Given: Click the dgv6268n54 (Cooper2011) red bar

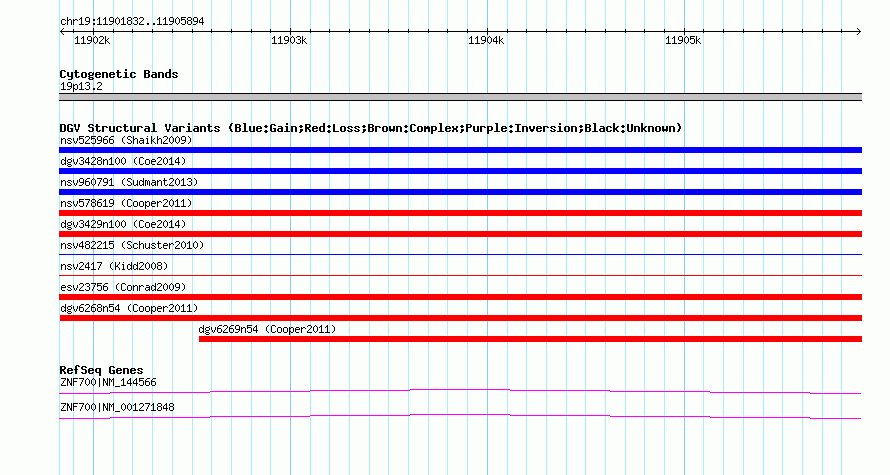Looking at the screenshot, I should 460,318.
